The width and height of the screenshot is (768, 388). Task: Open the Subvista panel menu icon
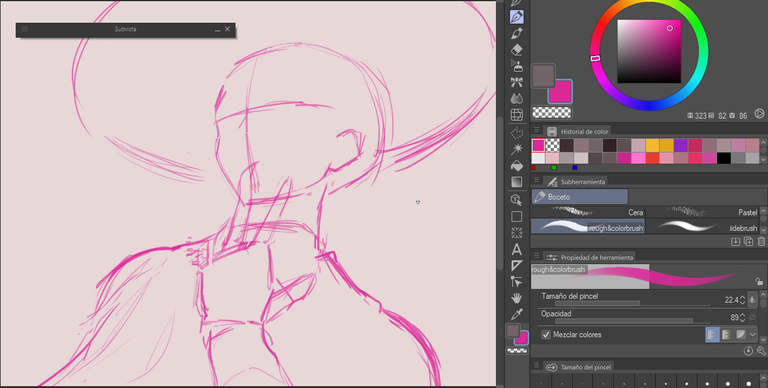[x=24, y=29]
